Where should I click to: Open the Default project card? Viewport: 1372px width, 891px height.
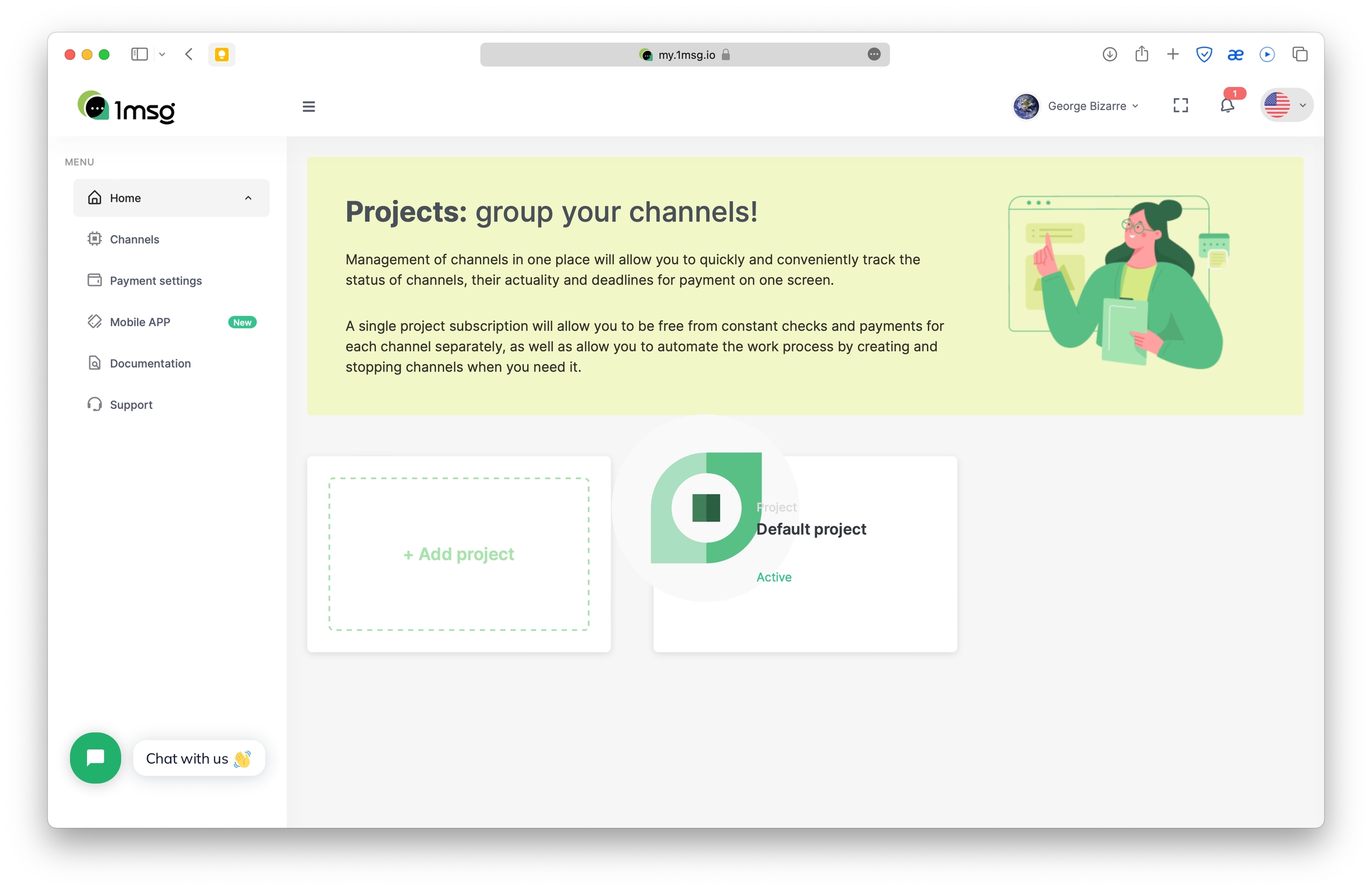(x=810, y=529)
